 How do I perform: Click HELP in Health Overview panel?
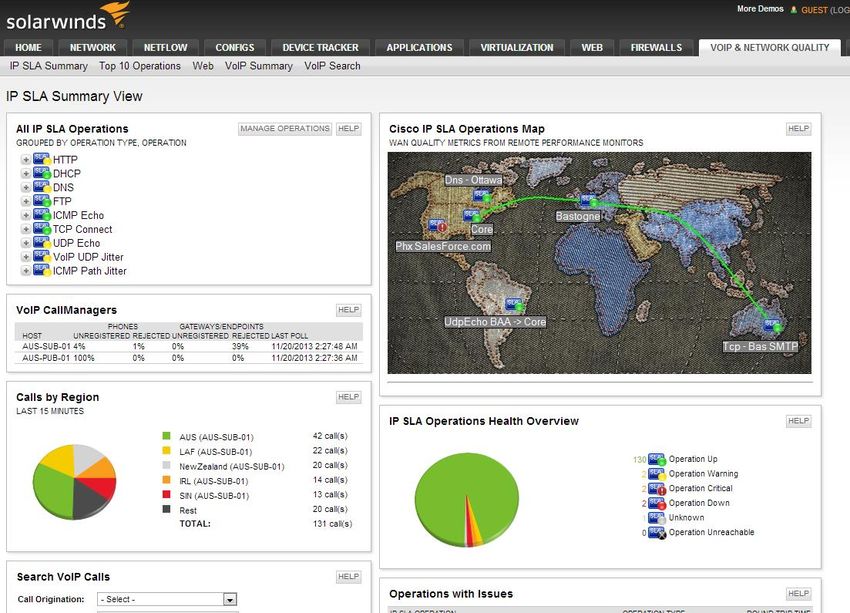tap(799, 421)
